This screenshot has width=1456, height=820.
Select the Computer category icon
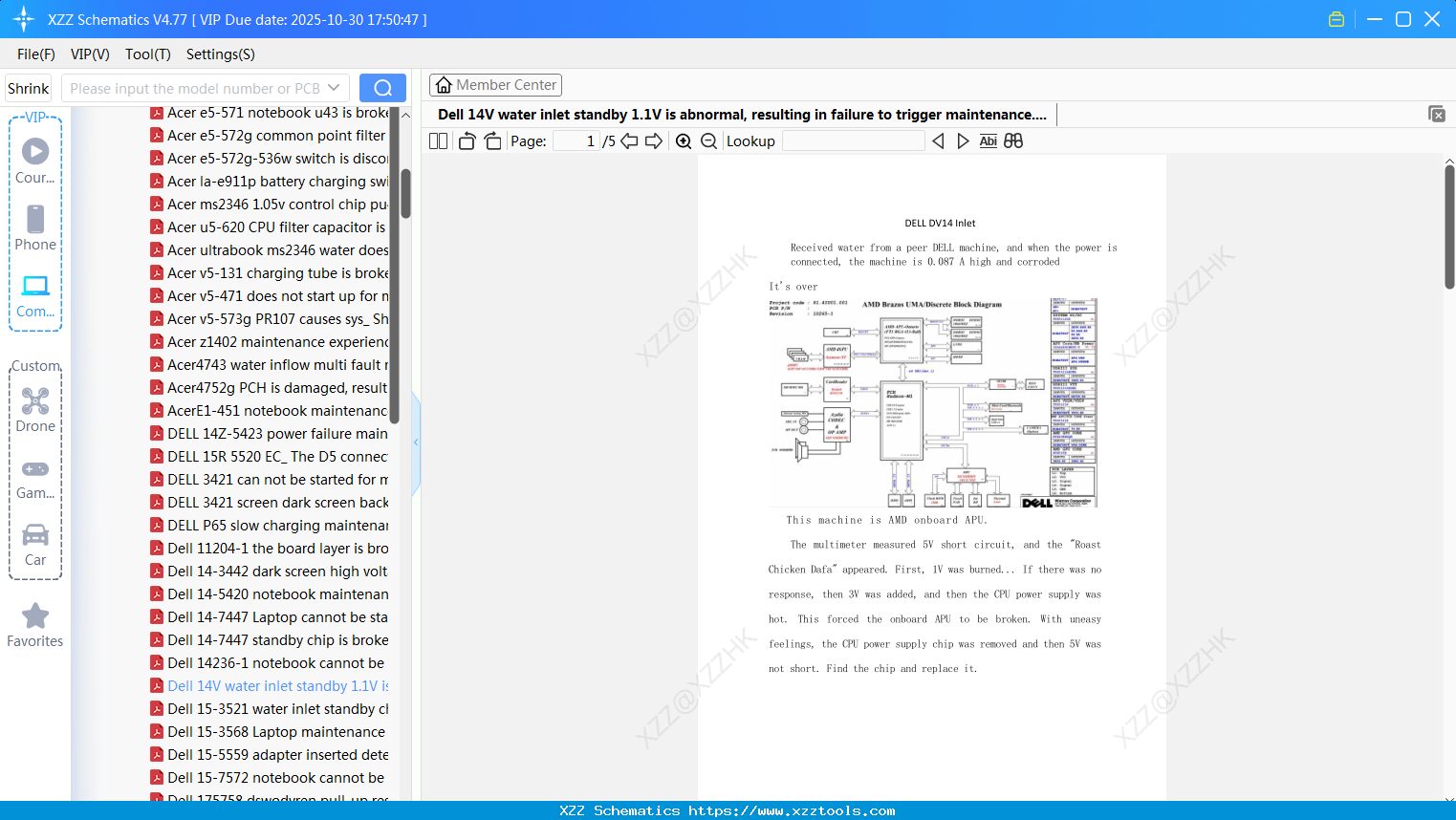click(x=35, y=295)
